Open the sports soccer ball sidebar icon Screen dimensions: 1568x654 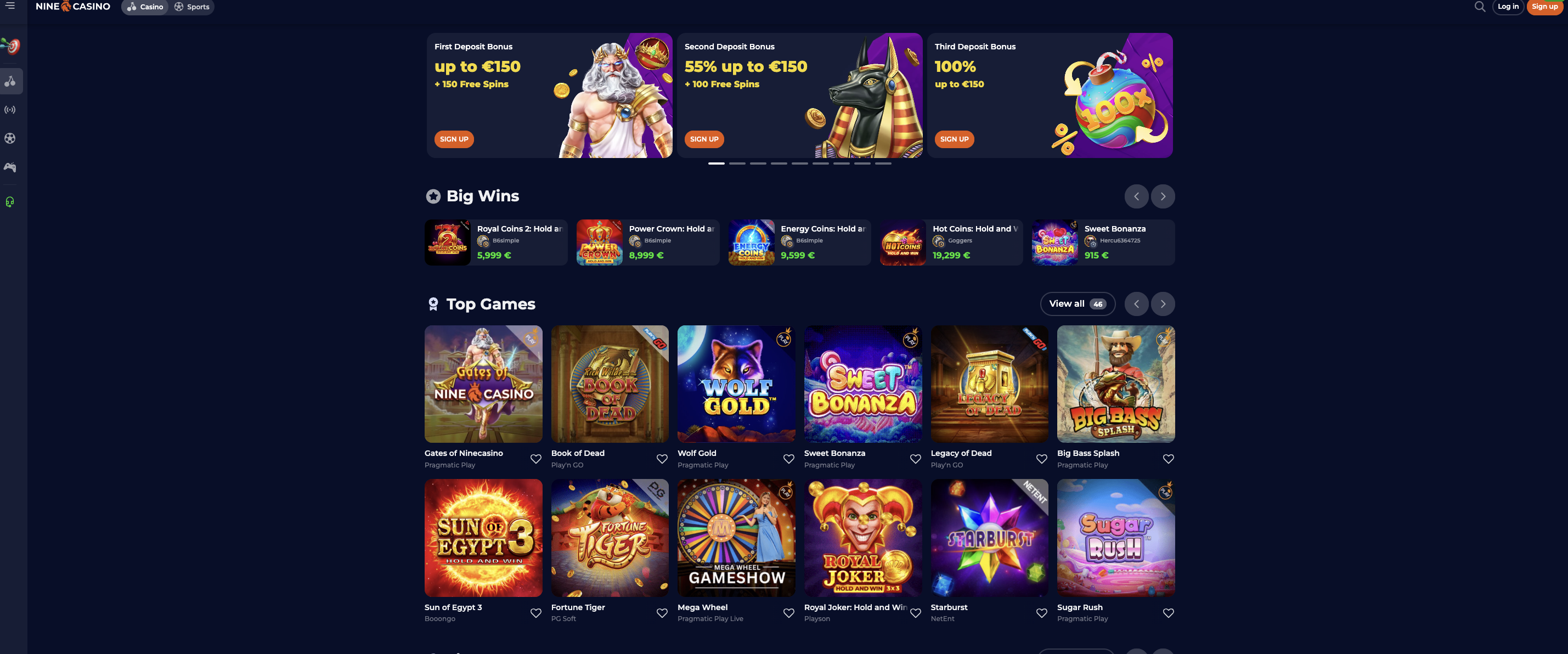click(10, 138)
